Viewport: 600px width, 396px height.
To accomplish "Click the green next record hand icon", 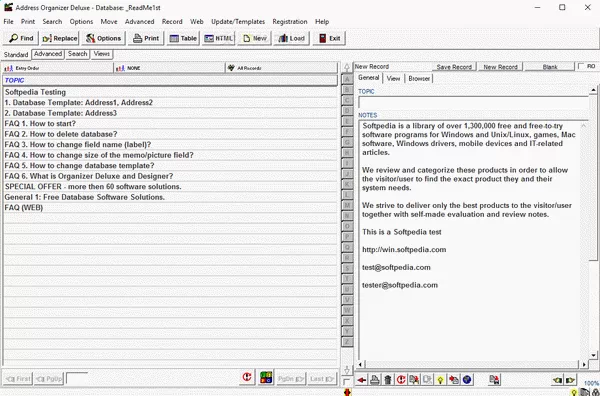I will coord(570,380).
